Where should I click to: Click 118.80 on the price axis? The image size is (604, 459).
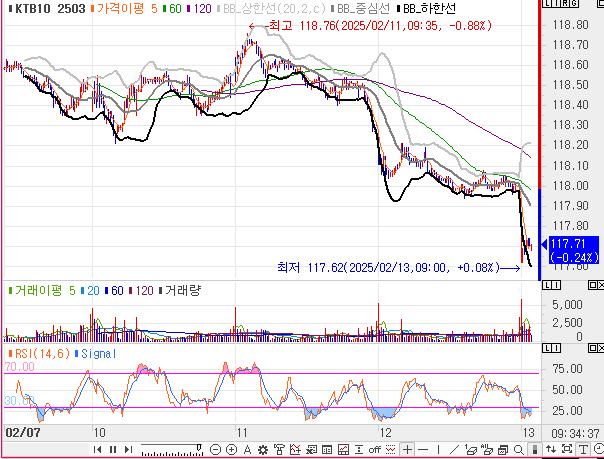[x=570, y=25]
